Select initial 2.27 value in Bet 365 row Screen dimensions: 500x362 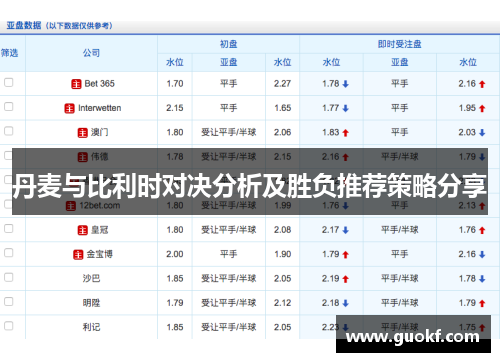click(282, 84)
